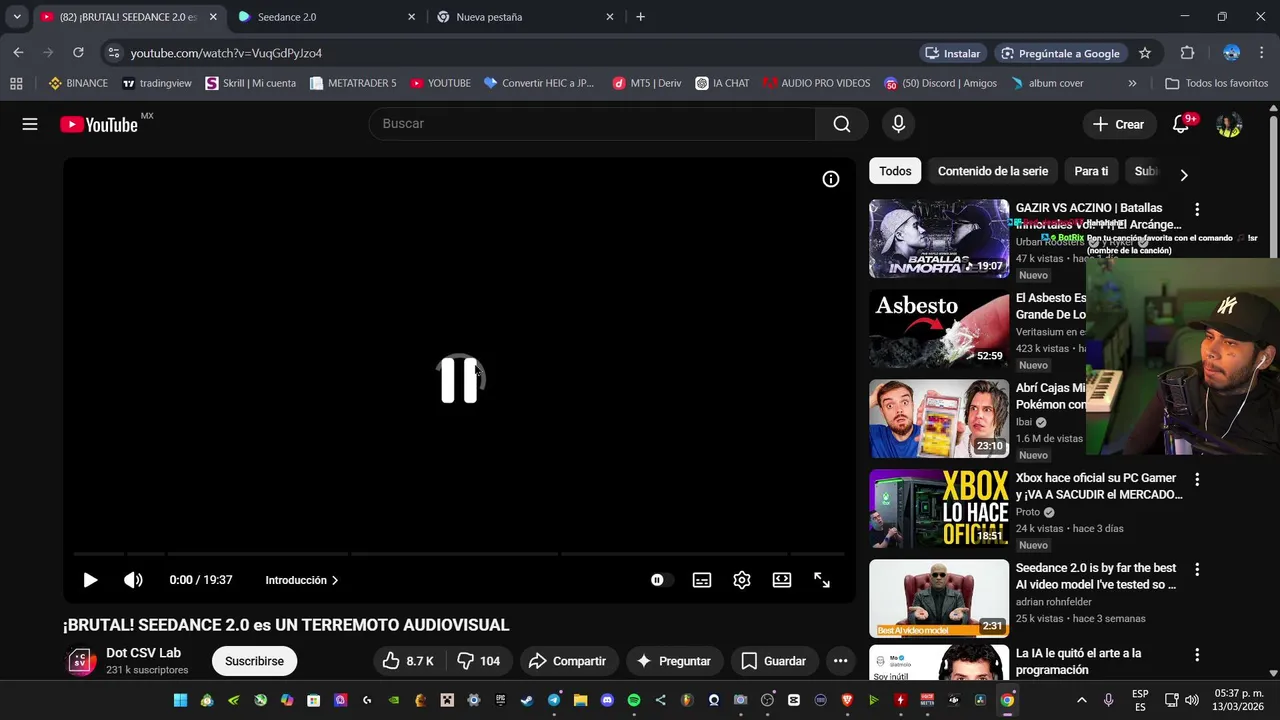Switch to theater mode
Screen dimensions: 1280x720
[x=782, y=580]
